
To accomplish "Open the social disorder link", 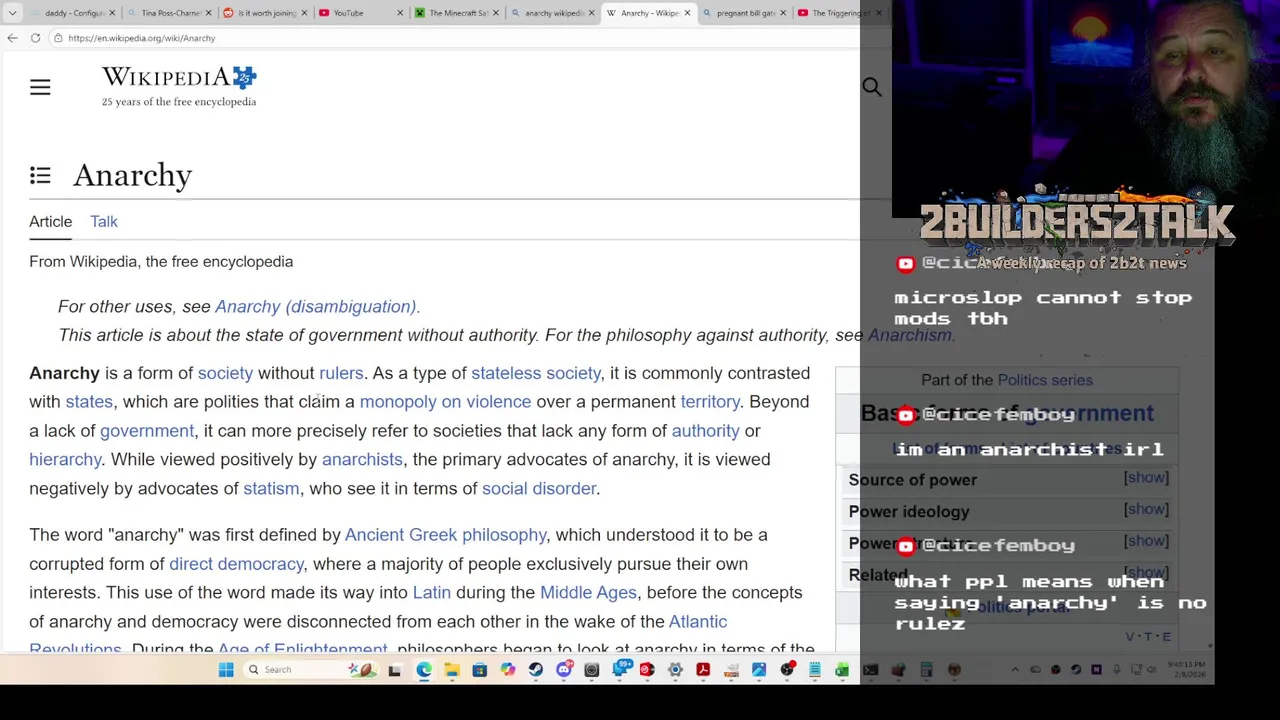I will (x=539, y=489).
